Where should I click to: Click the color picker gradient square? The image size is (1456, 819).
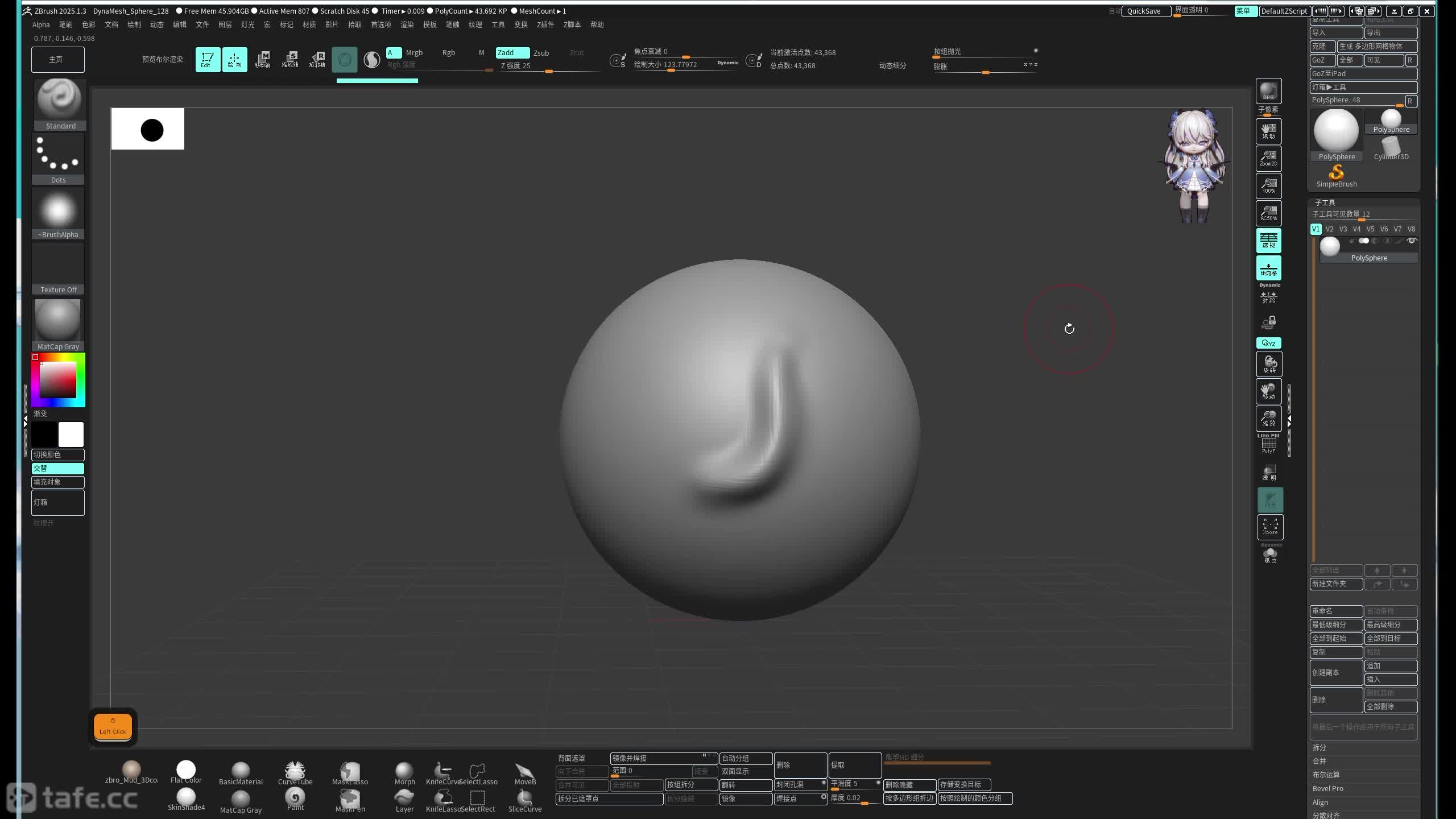57,380
